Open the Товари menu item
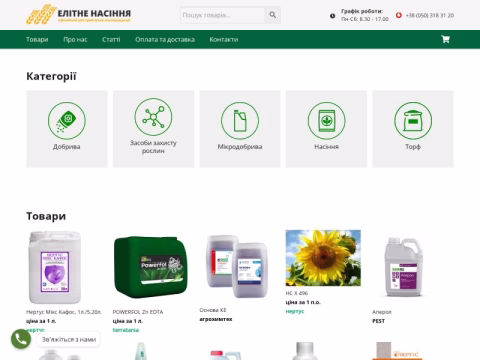The image size is (480, 360). [37, 39]
